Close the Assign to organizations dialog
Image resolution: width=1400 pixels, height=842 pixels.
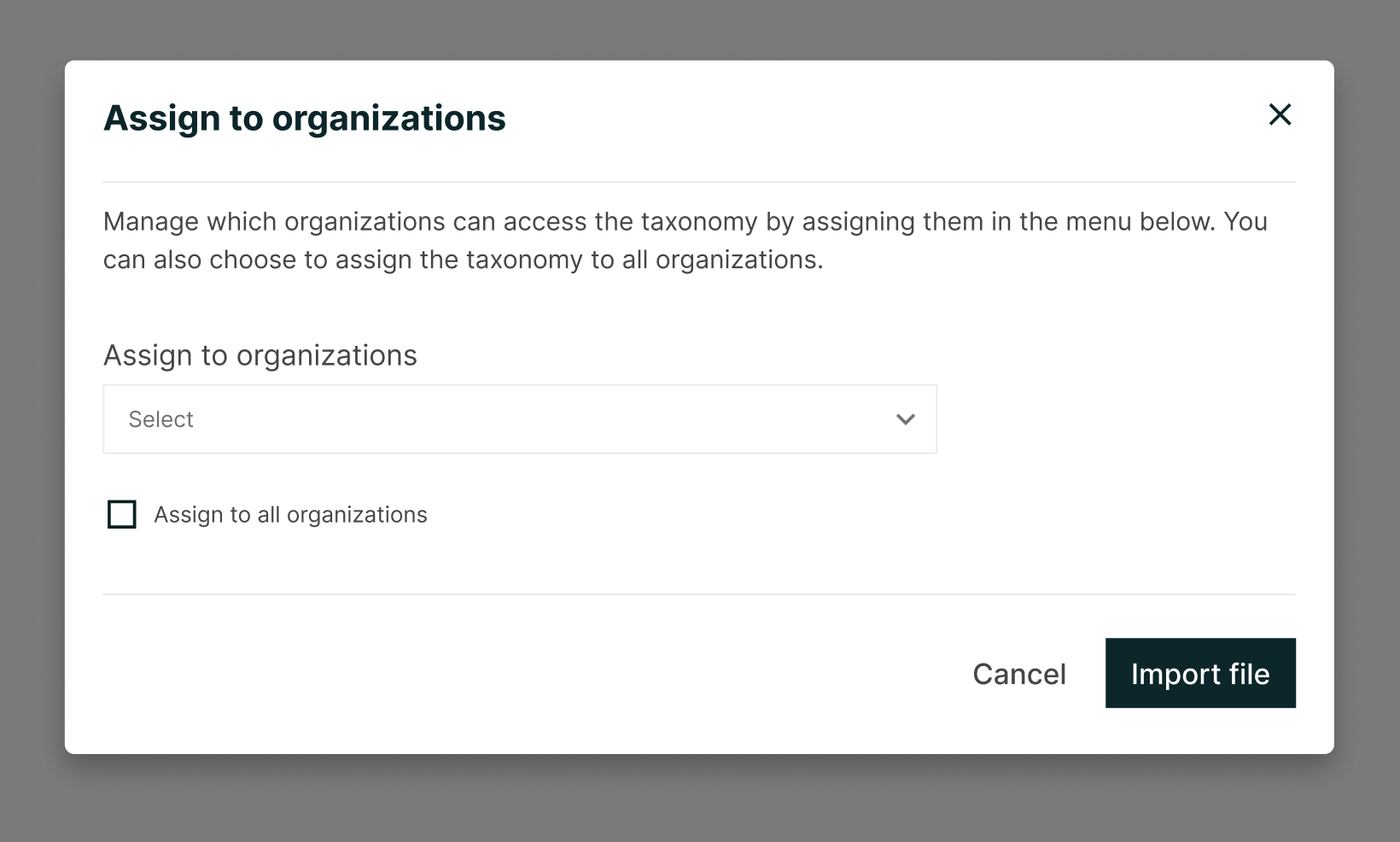[1280, 115]
